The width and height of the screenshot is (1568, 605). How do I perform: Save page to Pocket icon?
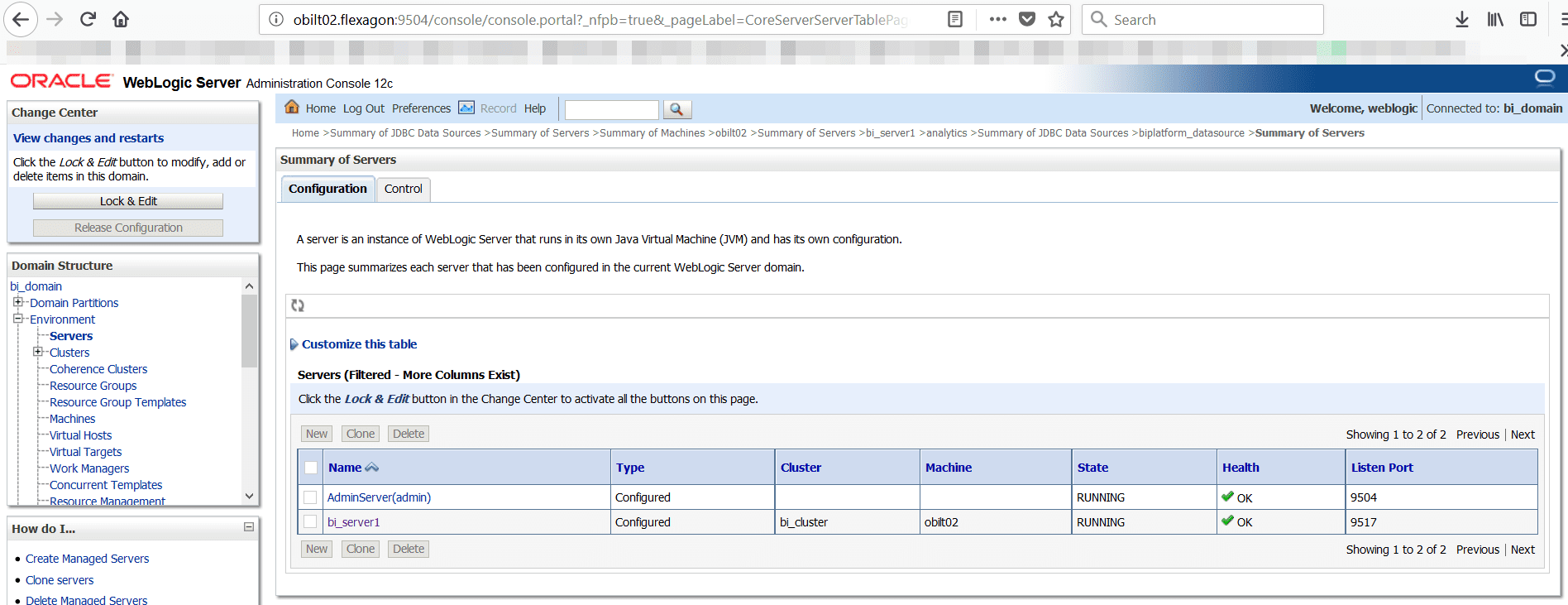[x=1027, y=19]
